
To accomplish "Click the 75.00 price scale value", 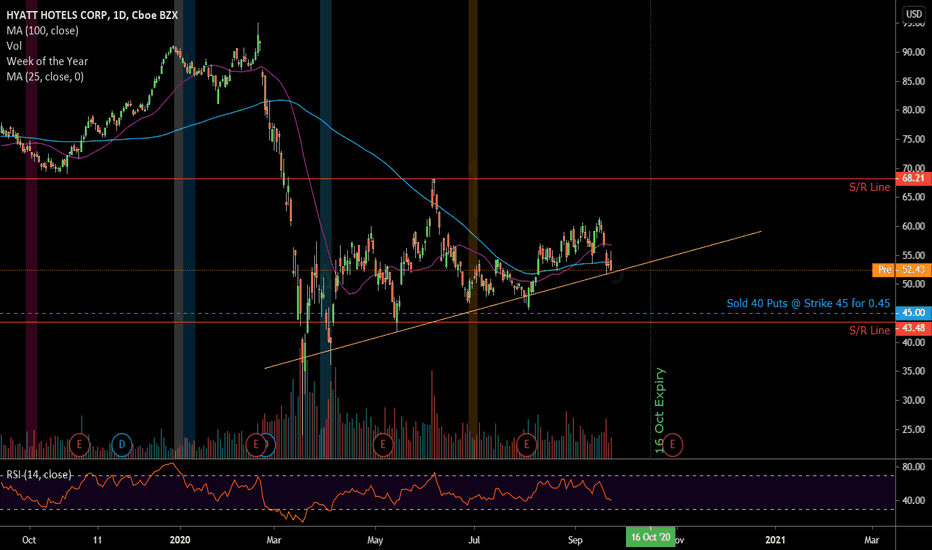I will click(x=913, y=139).
